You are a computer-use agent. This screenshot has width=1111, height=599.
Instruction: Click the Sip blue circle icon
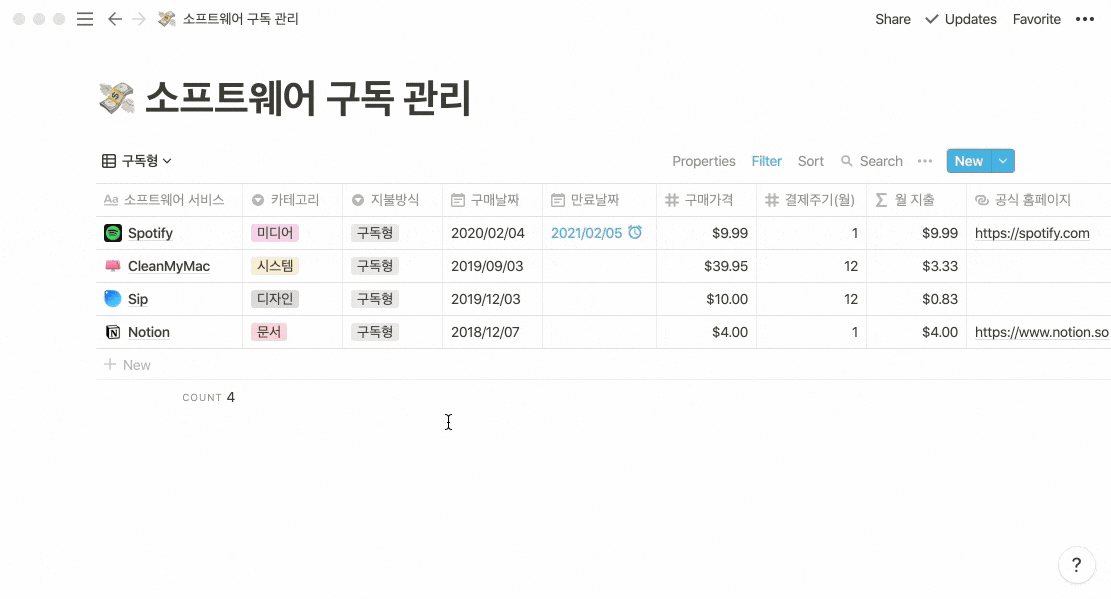[x=113, y=298]
